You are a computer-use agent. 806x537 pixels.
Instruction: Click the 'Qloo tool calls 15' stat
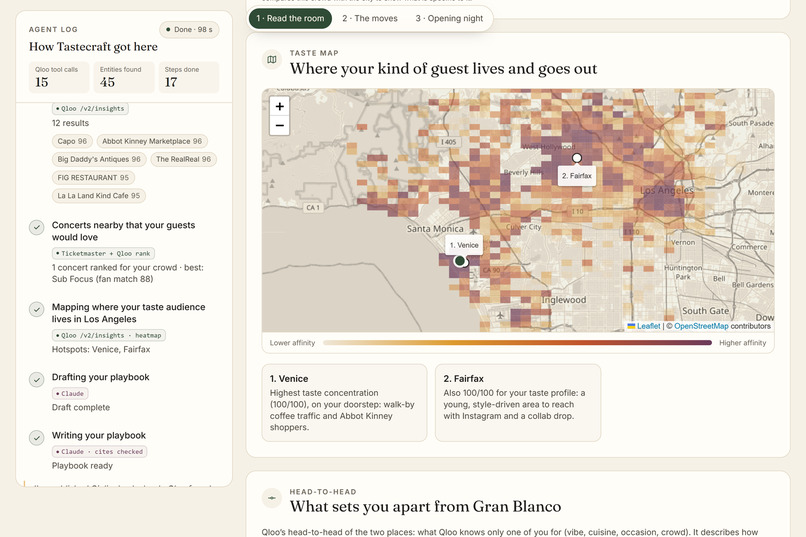point(59,77)
